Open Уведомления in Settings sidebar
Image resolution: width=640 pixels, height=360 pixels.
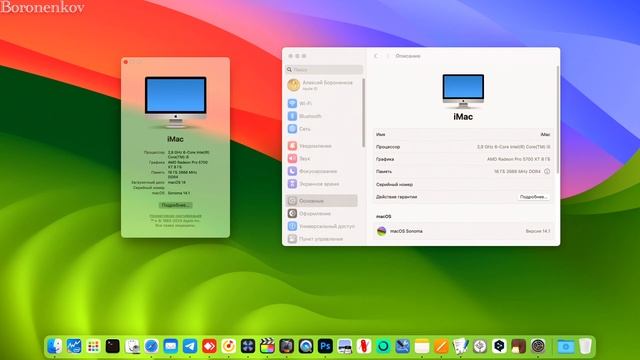coord(322,146)
